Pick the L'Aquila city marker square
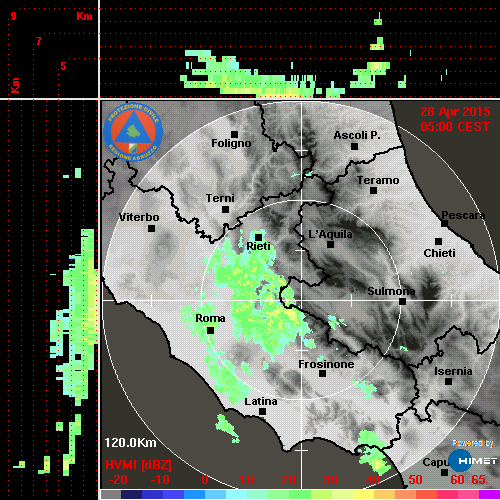The height and width of the screenshot is (500, 500). 330,244
